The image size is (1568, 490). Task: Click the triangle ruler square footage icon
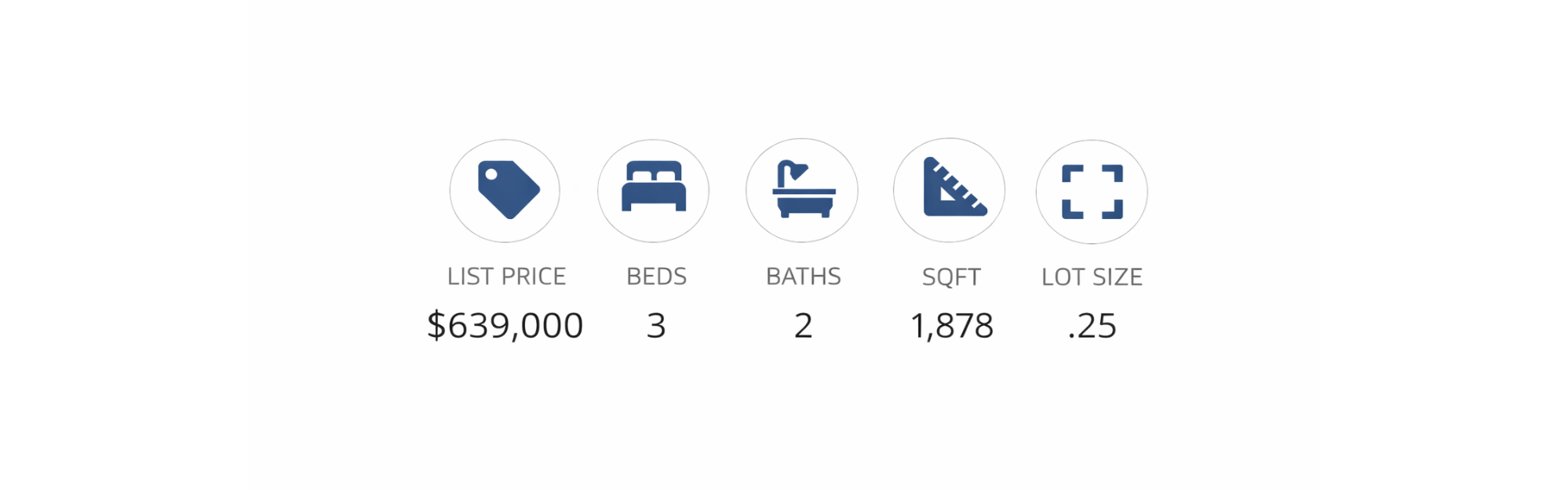pos(951,189)
